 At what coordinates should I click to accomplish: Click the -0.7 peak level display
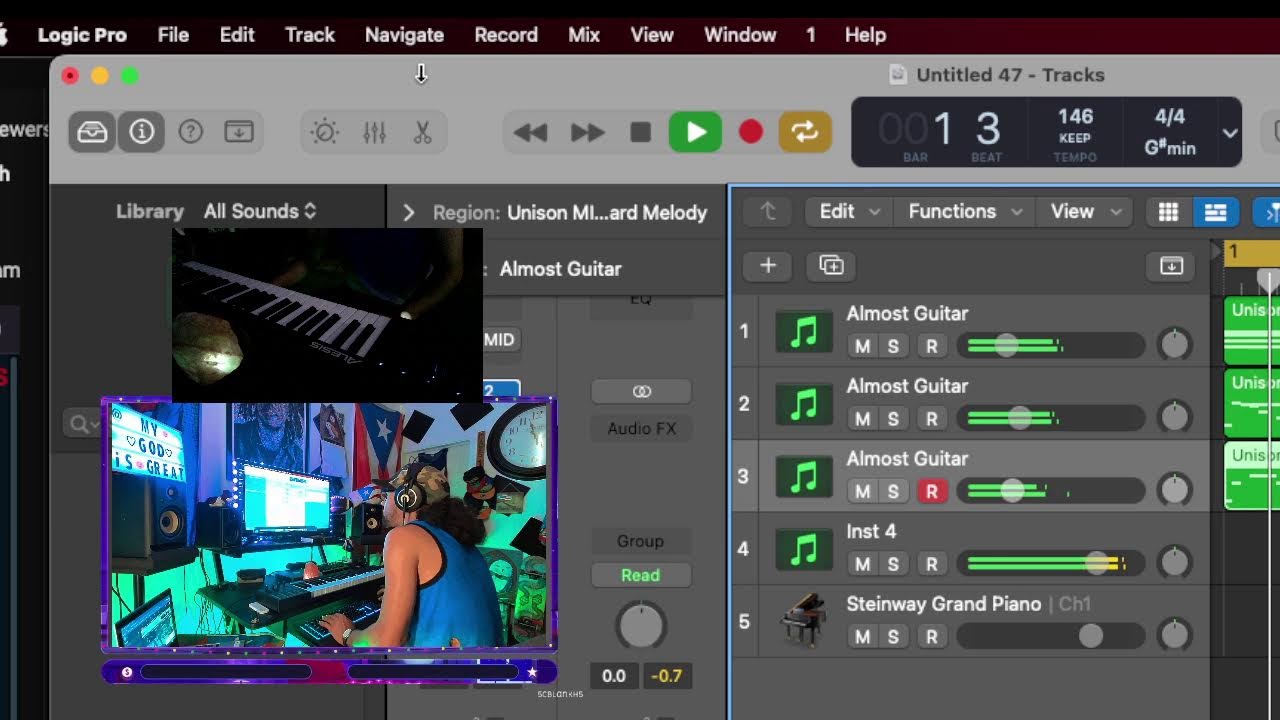click(666, 676)
